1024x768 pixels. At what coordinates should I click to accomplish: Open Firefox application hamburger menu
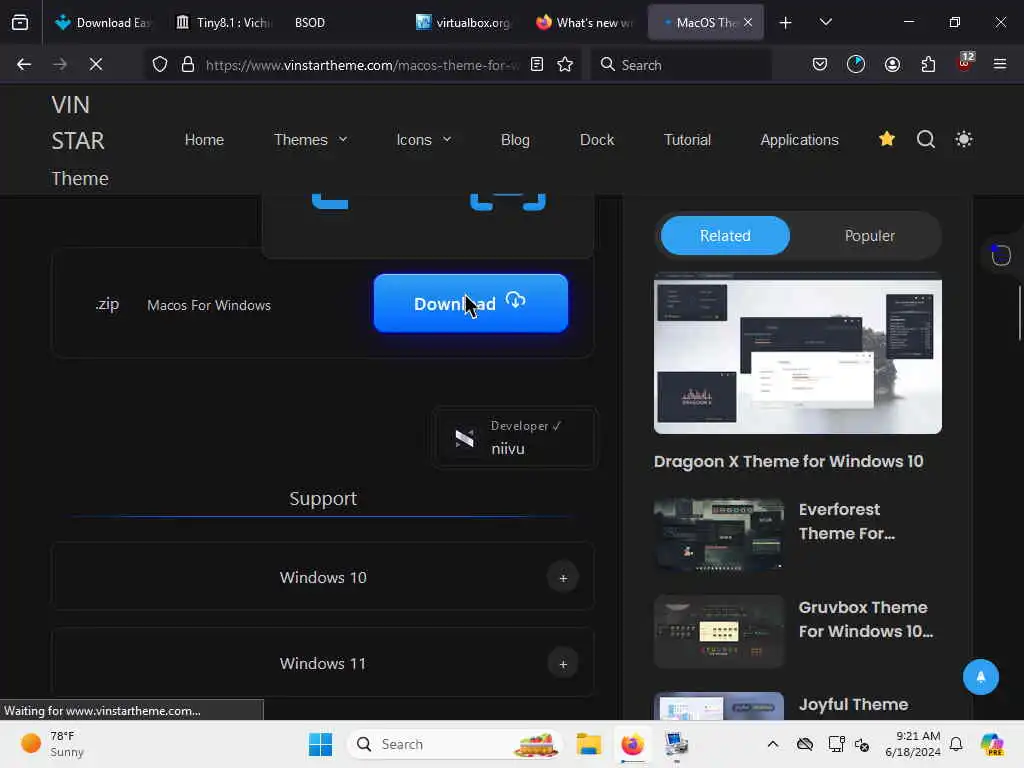(1000, 64)
